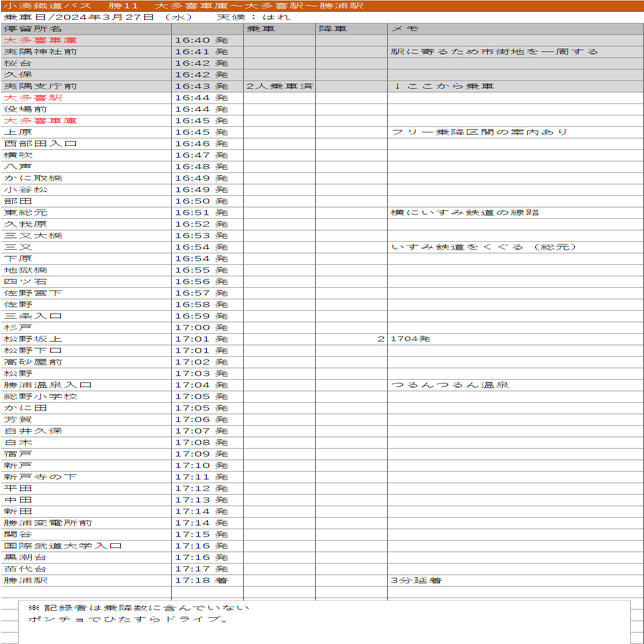Click the 三又大橋 stop name
The image size is (644, 644).
[33, 236]
